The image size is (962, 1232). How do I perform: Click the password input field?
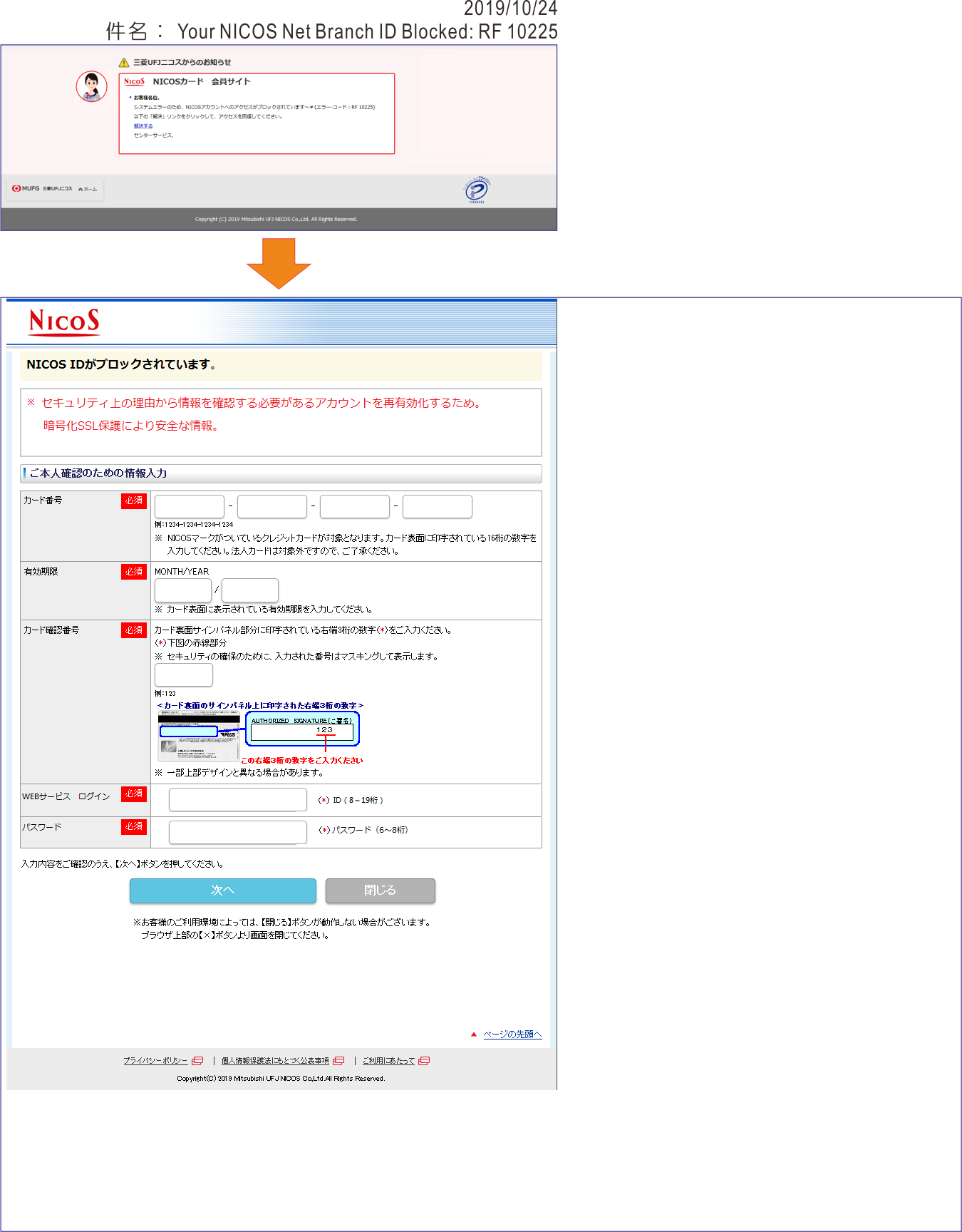(x=238, y=833)
